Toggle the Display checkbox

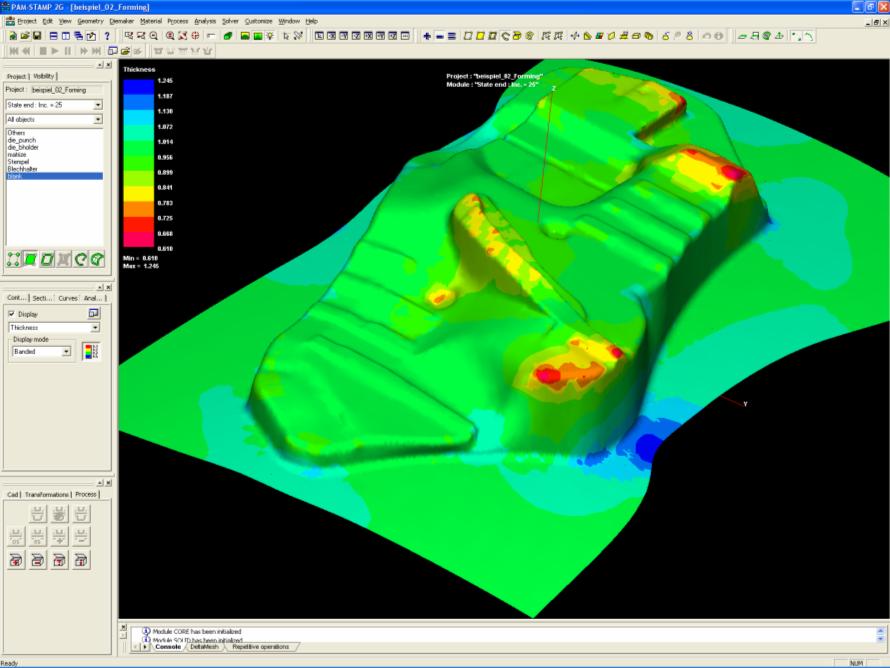[x=12, y=313]
